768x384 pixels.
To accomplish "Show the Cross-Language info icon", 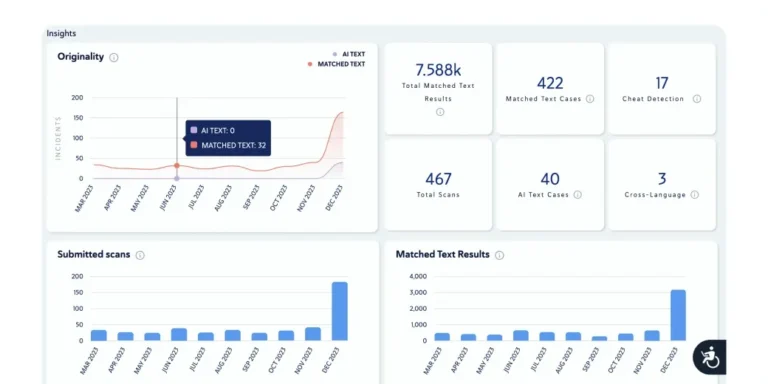I will [695, 195].
